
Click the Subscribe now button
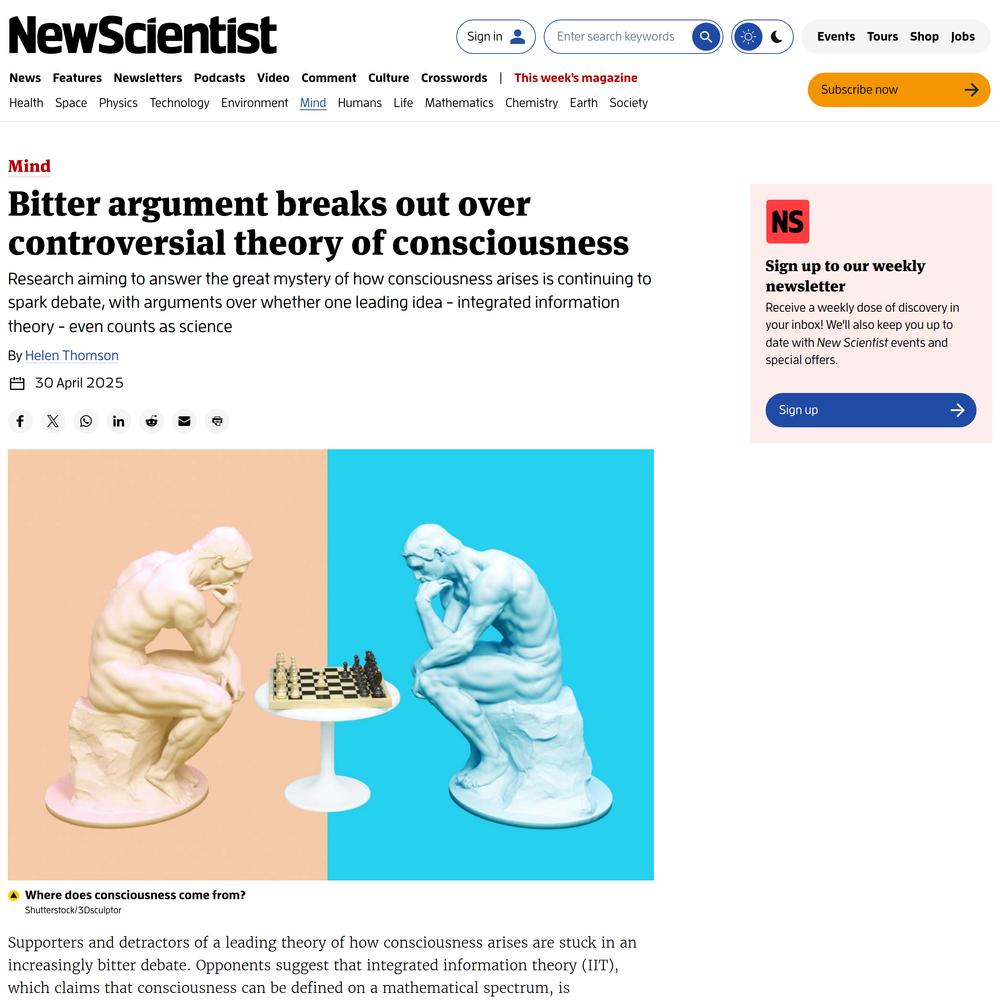pyautogui.click(x=899, y=90)
